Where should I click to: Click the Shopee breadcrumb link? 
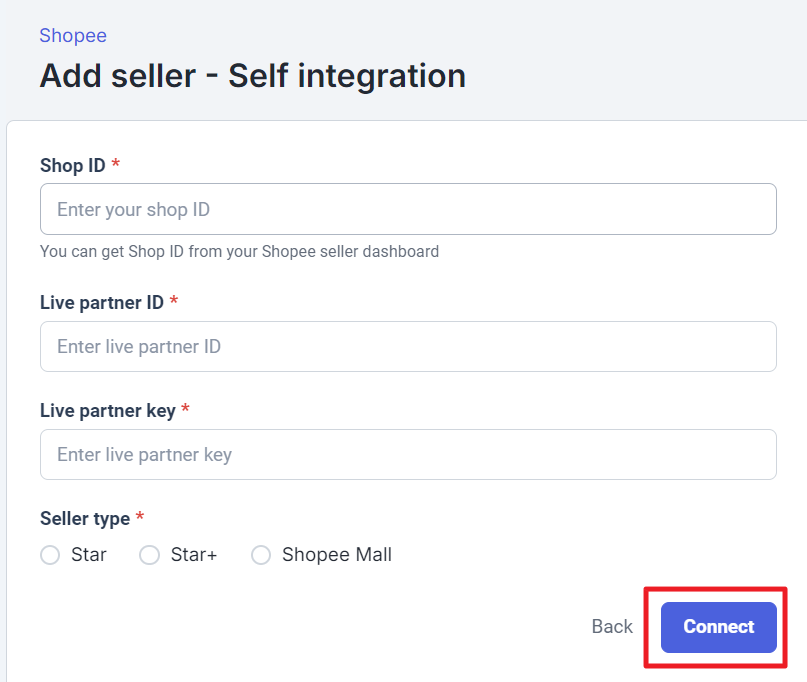73,36
